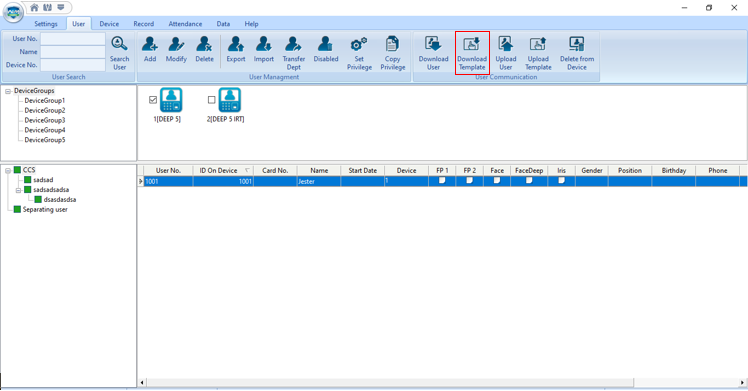Click the Copy Privilege icon
The image size is (748, 391).
point(392,44)
